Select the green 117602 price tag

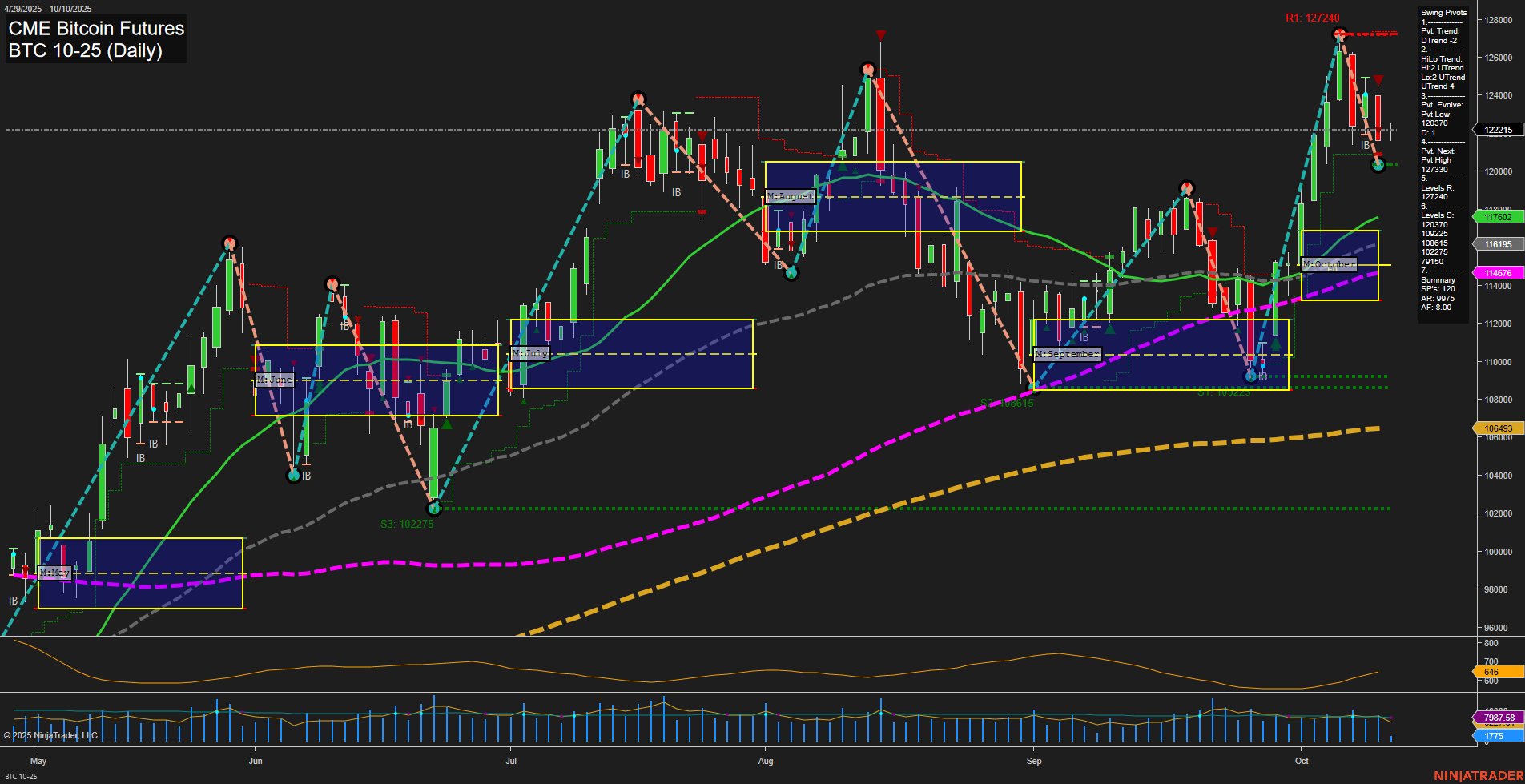1497,217
